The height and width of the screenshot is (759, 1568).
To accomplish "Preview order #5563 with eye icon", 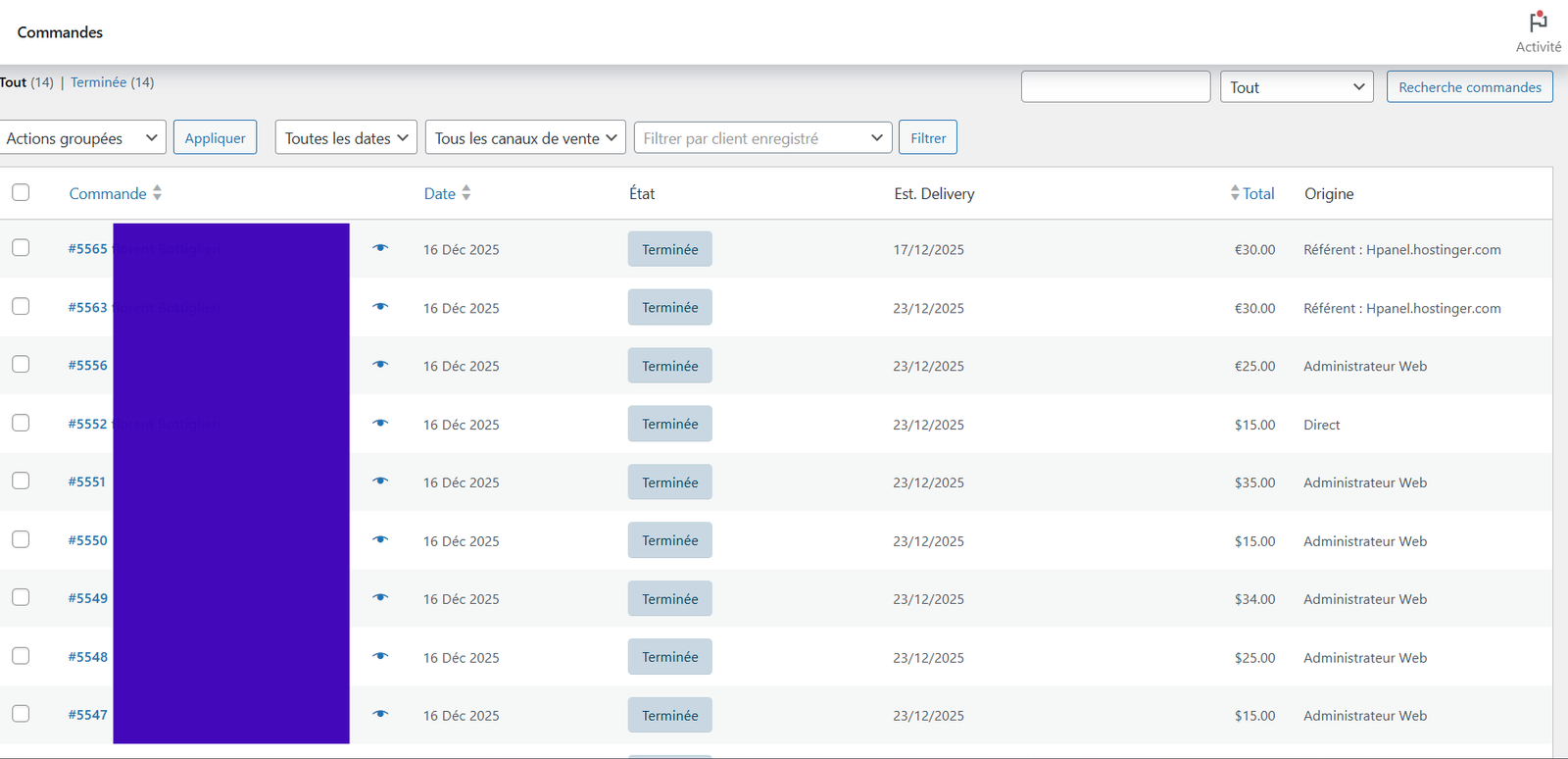I will point(380,307).
